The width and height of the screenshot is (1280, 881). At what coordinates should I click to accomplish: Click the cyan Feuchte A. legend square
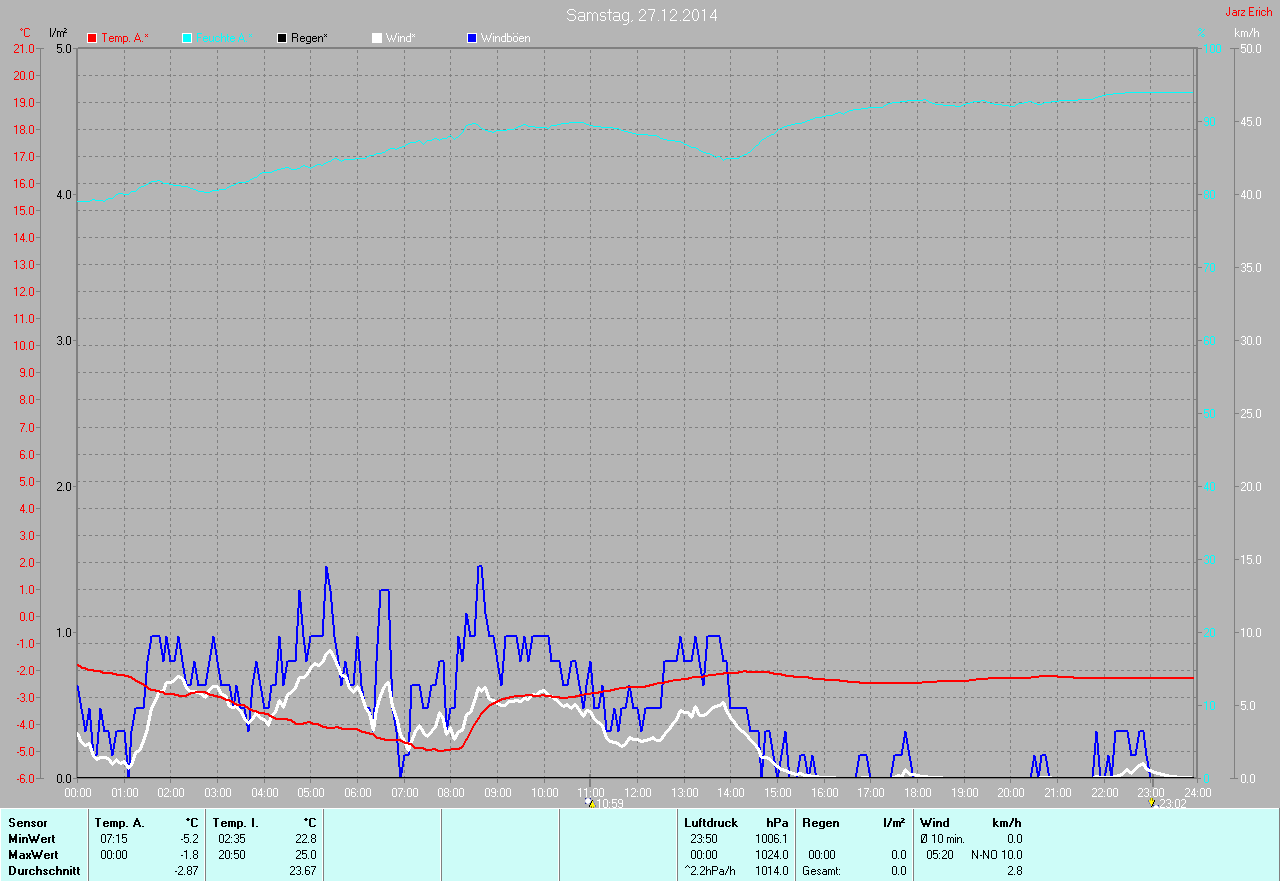pos(187,38)
